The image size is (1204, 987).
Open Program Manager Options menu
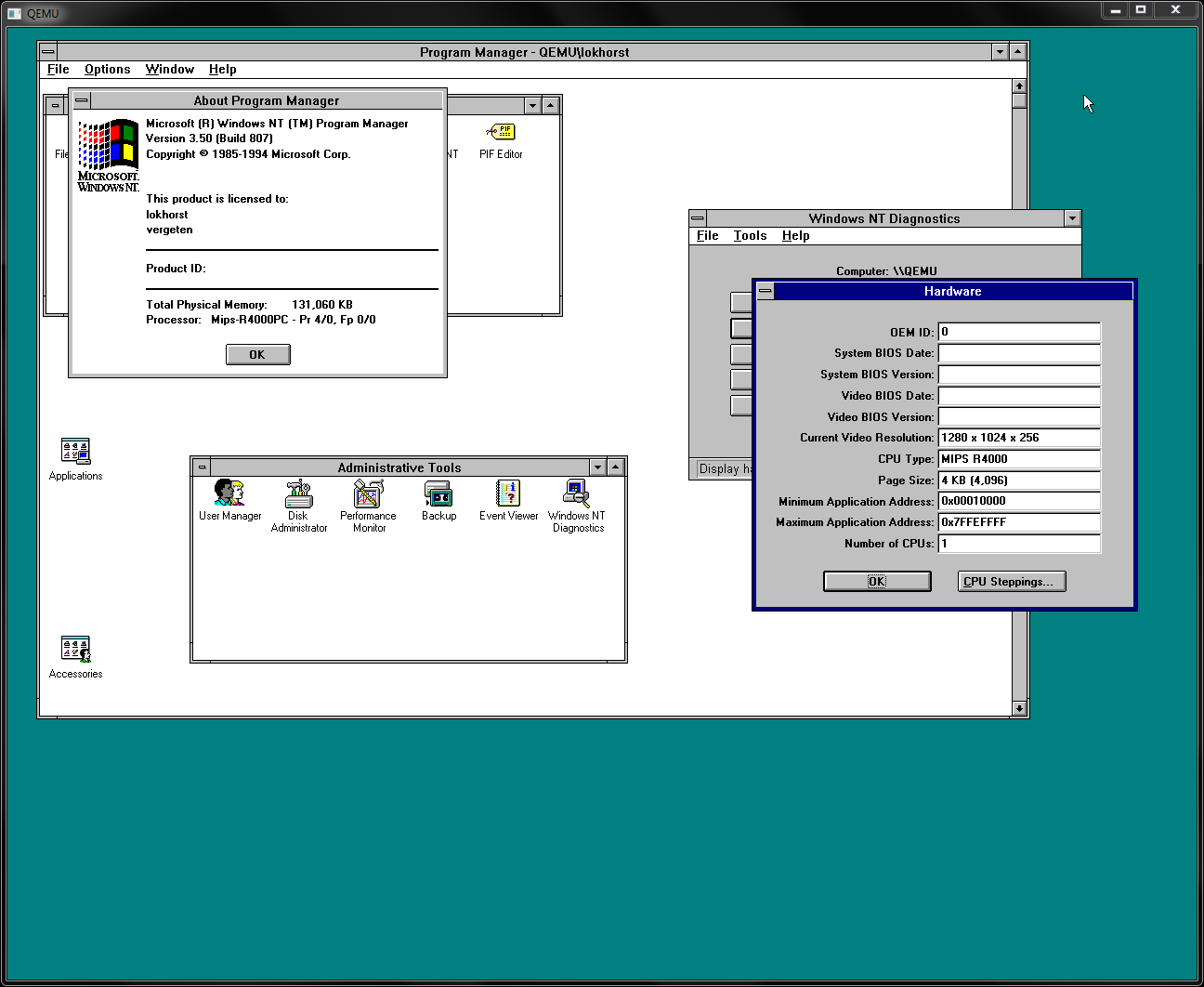coord(108,70)
